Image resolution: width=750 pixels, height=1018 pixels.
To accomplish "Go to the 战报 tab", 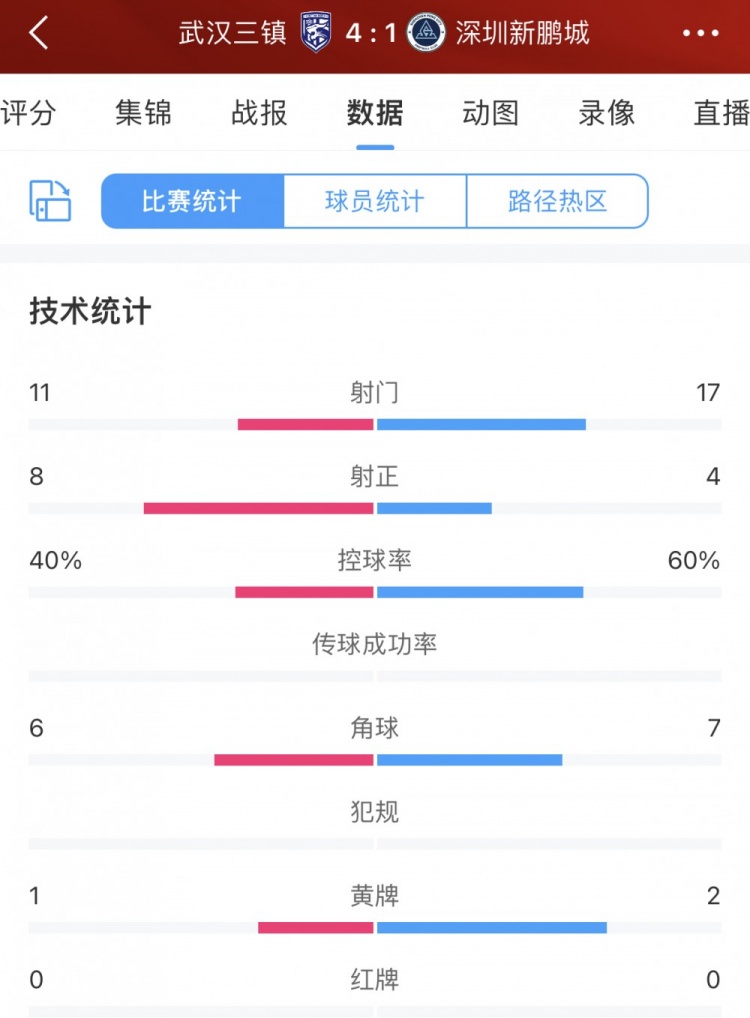I will (259, 113).
